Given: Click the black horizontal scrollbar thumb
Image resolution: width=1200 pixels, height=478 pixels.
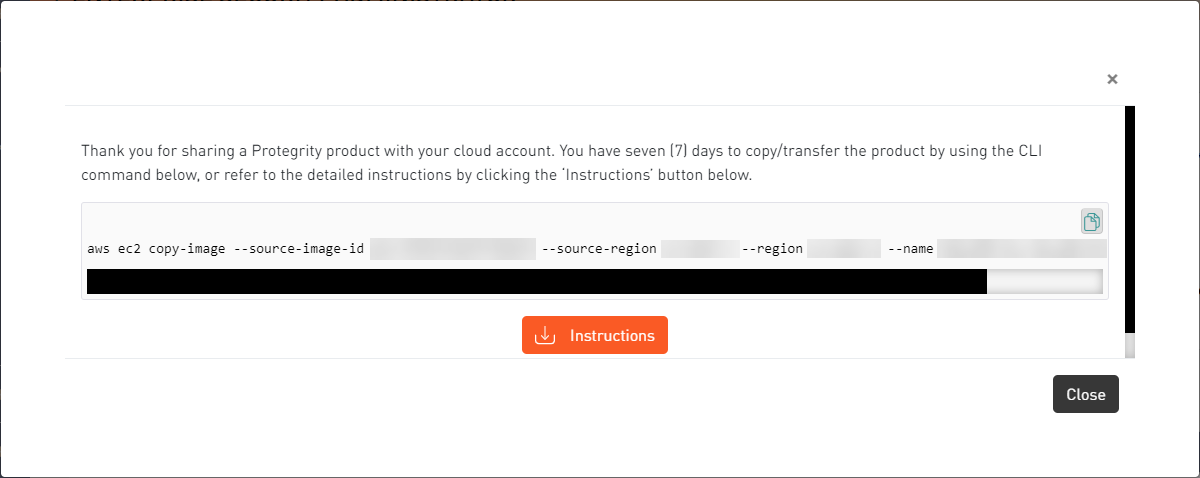Looking at the screenshot, I should pos(536,281).
